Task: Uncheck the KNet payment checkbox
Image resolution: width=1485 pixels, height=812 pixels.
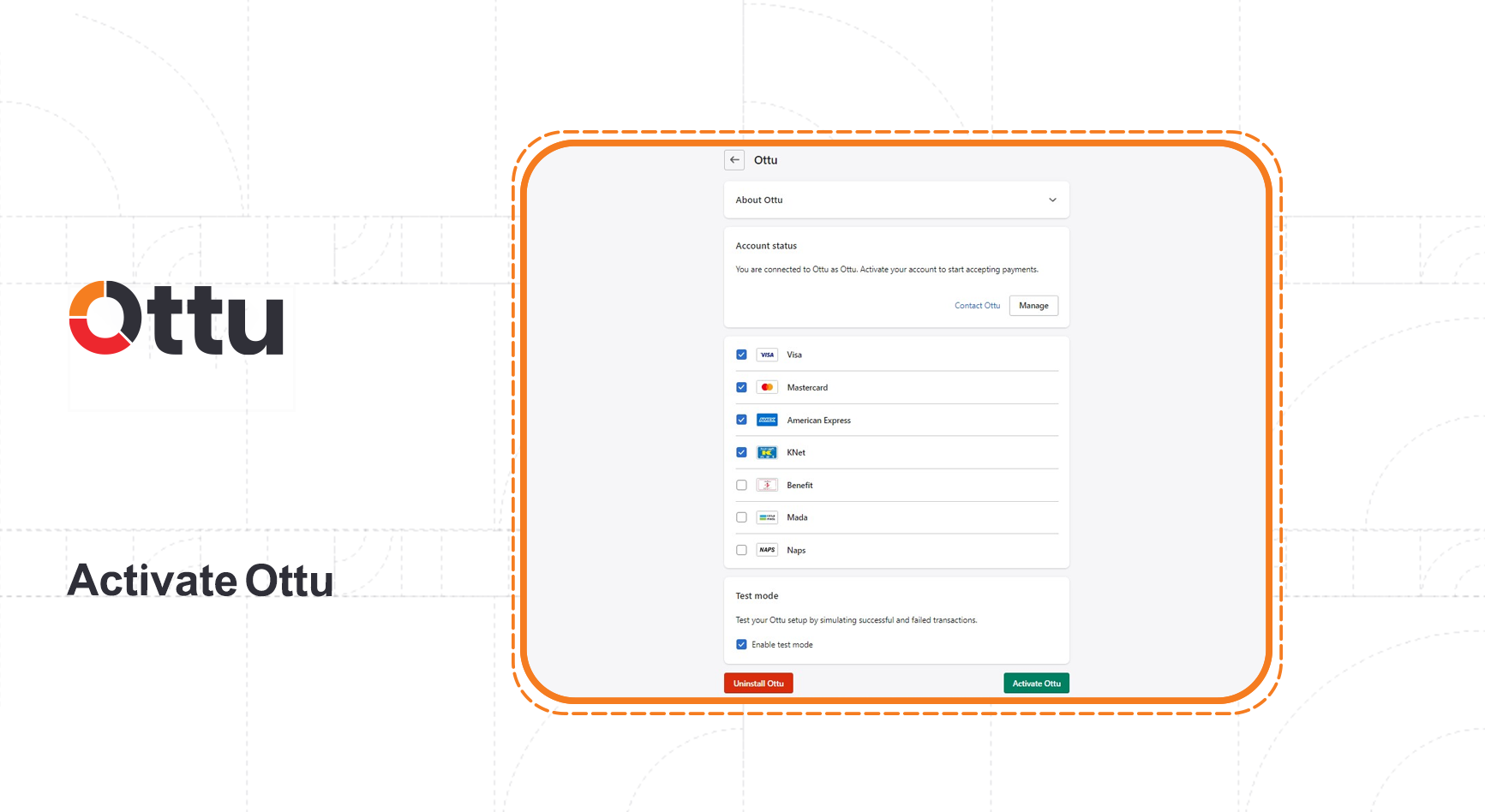Action: coord(741,452)
